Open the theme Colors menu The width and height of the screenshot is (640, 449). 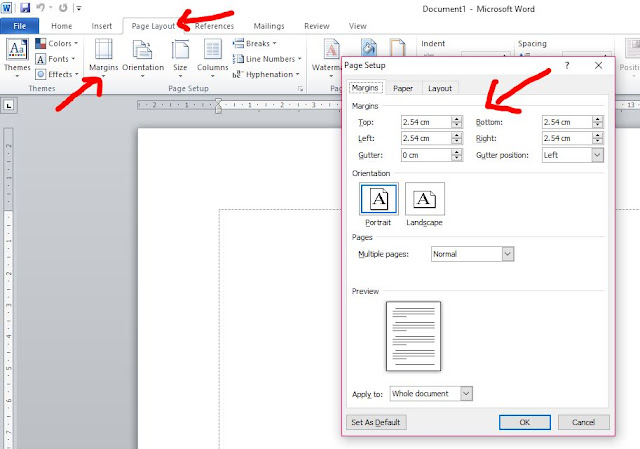[56, 43]
